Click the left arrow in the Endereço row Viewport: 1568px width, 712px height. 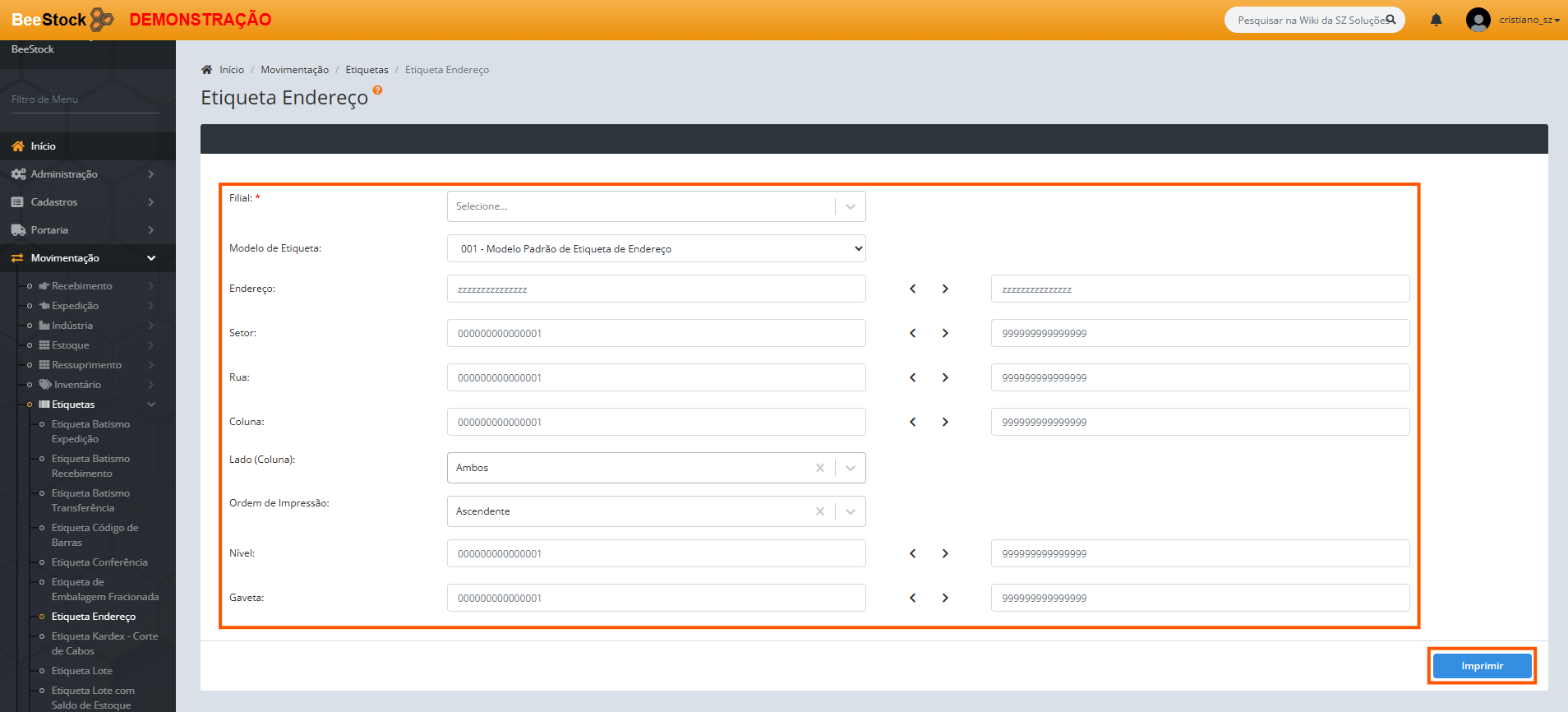[x=912, y=289]
